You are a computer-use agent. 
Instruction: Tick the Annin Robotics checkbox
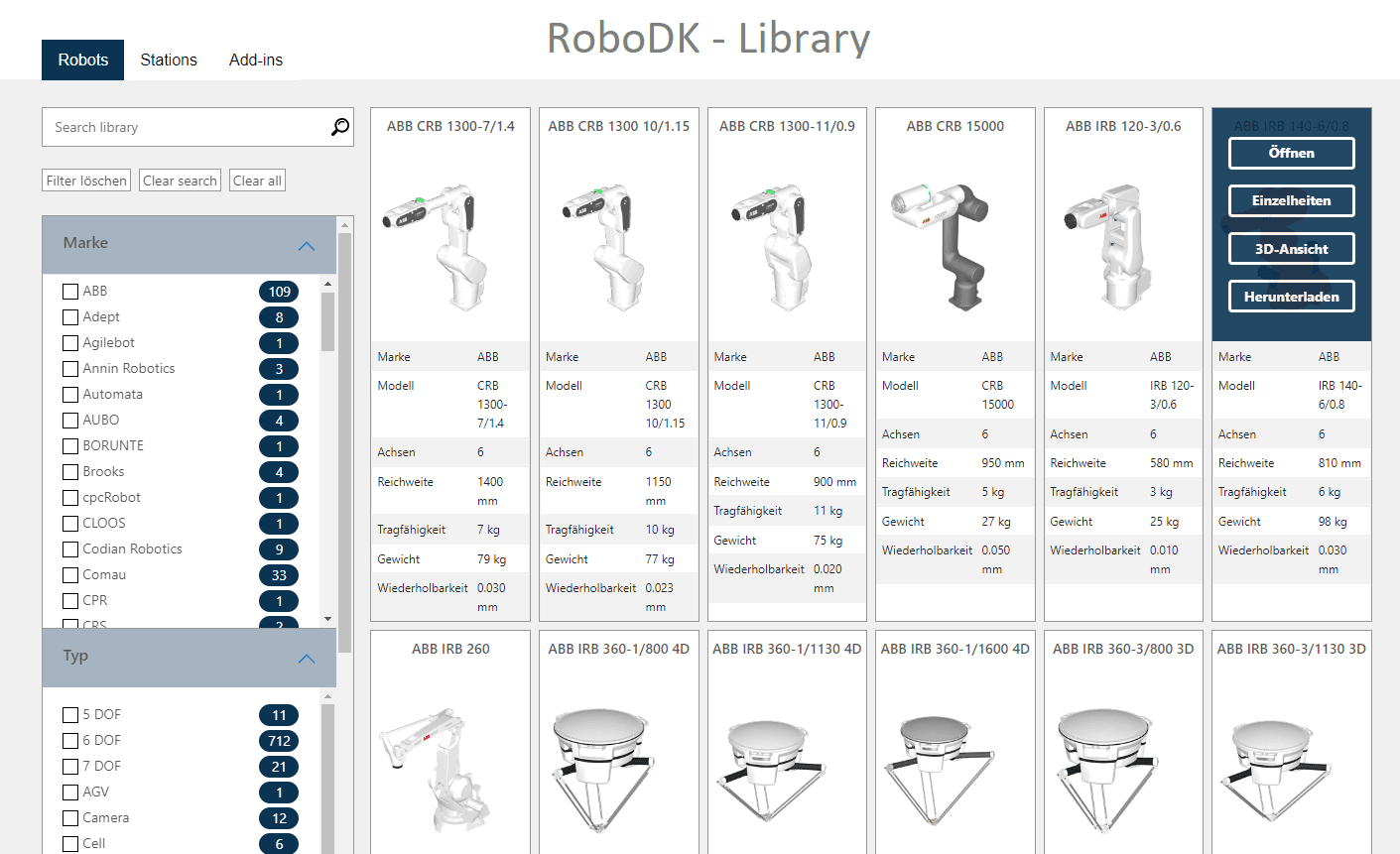tap(70, 369)
